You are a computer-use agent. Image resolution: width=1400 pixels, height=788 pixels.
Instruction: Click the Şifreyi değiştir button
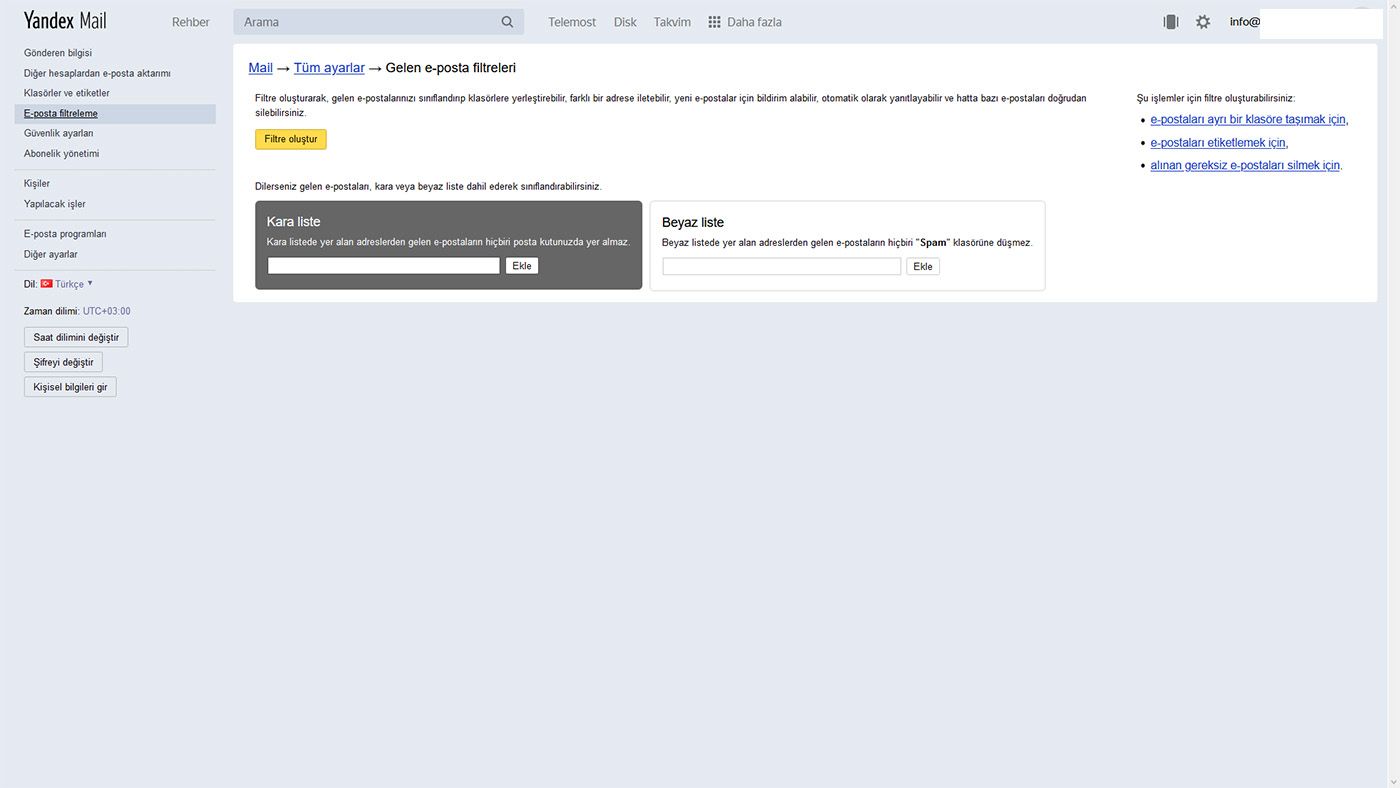(x=63, y=362)
